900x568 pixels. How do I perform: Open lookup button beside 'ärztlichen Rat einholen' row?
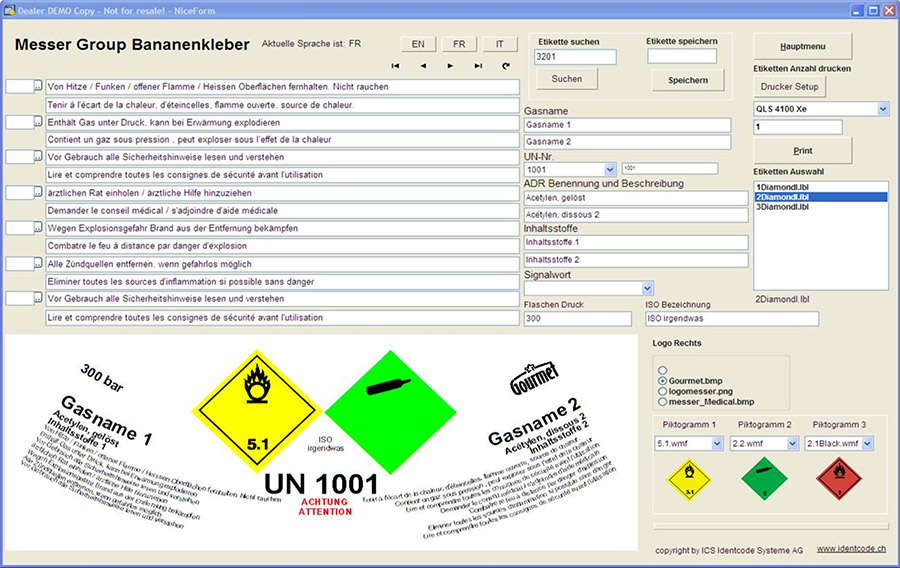[x=38, y=193]
